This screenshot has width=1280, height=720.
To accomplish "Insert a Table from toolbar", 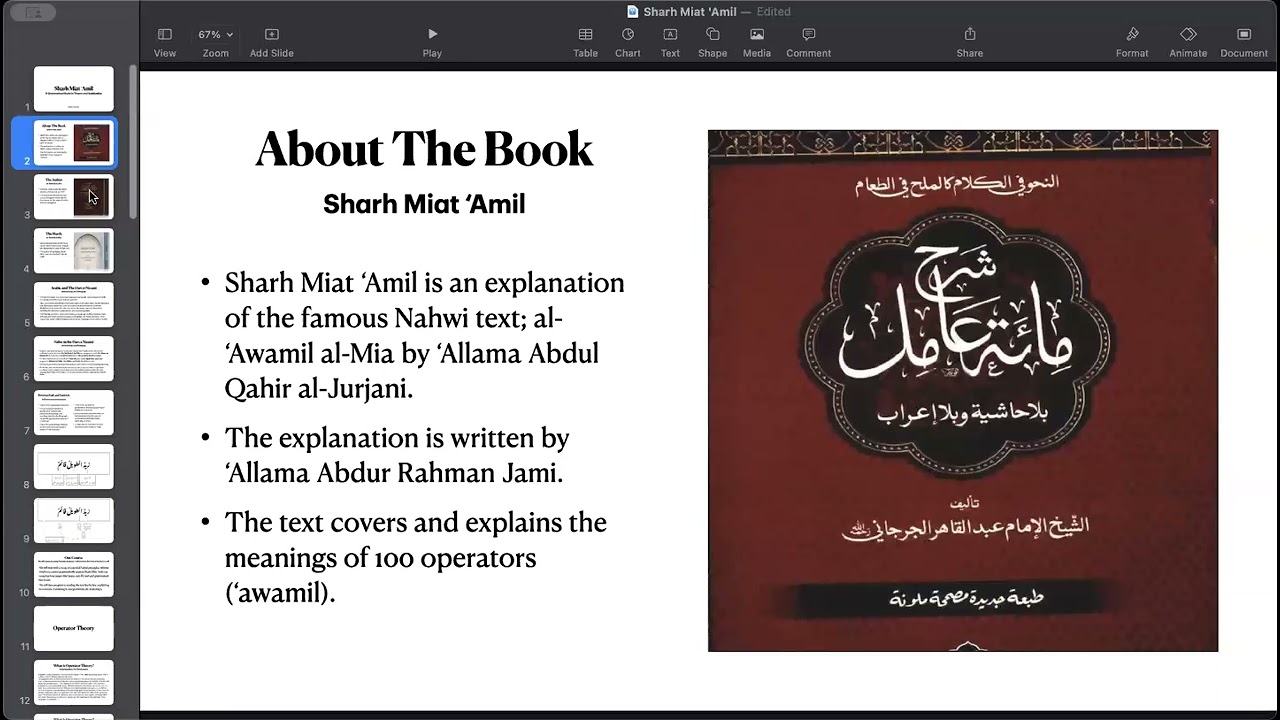I will (585, 42).
